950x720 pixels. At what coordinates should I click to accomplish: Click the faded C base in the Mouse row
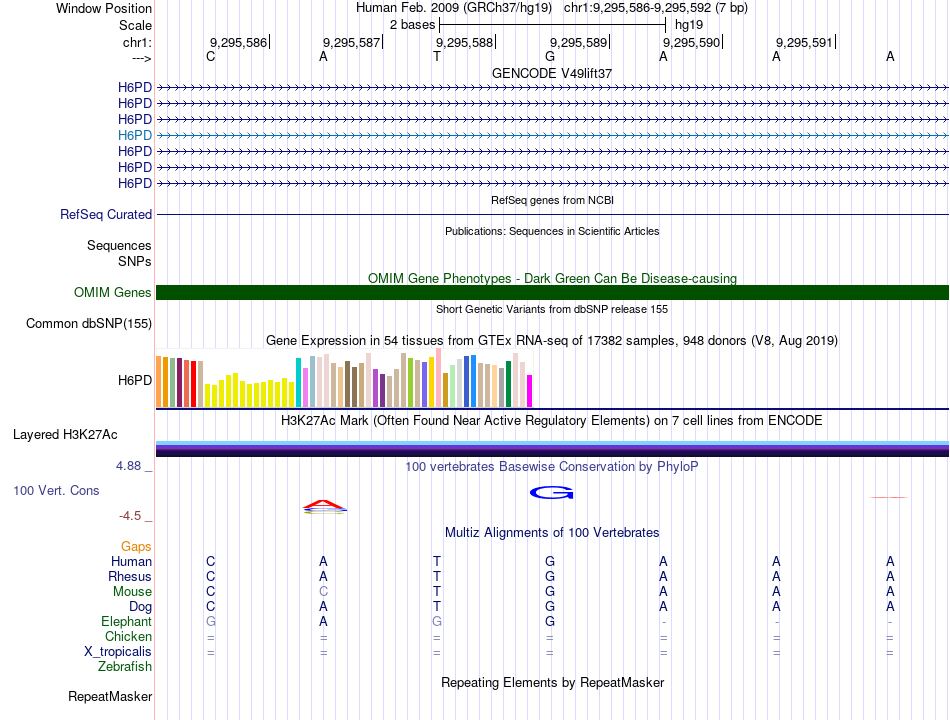324,592
